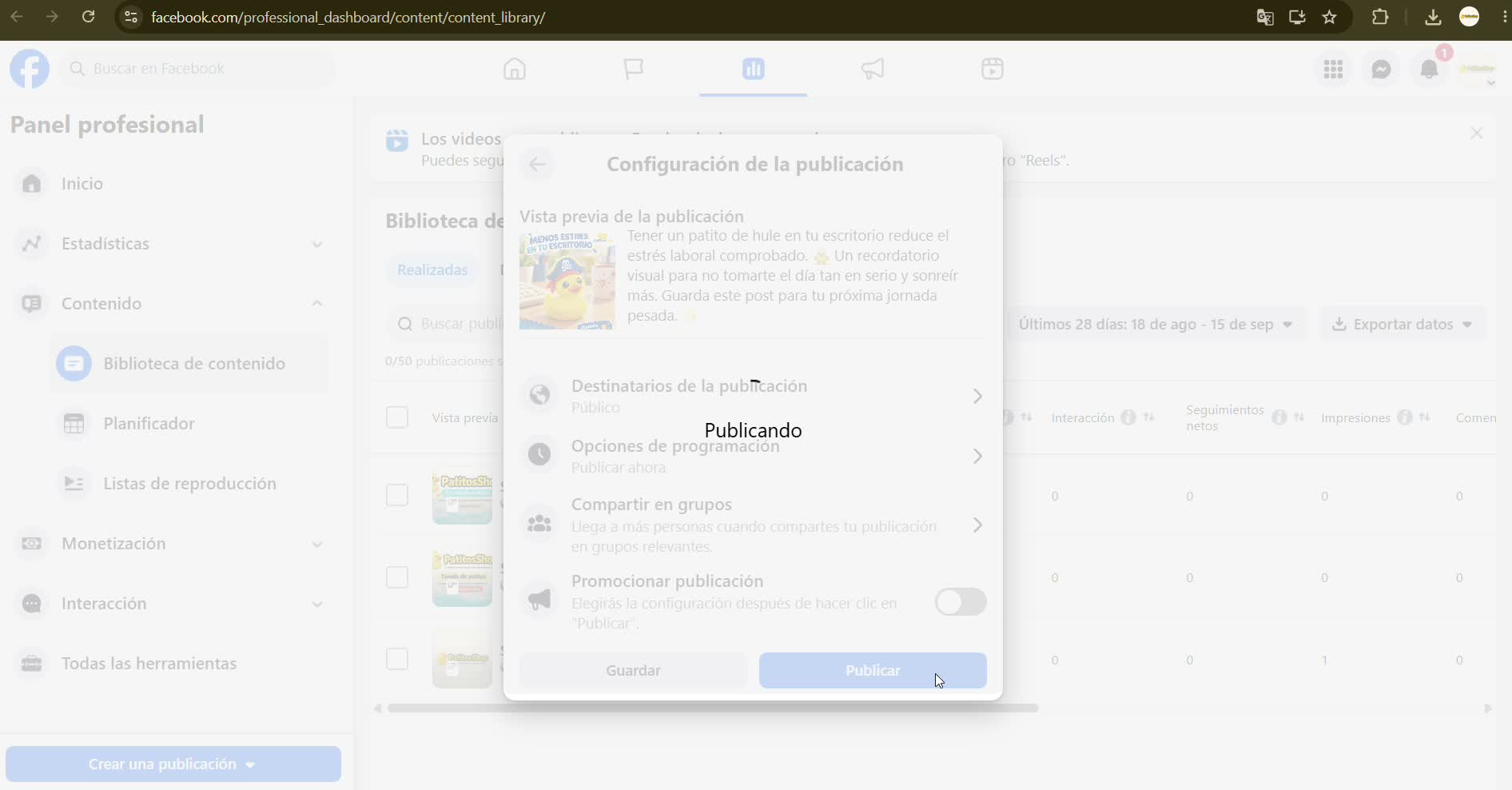The image size is (1512, 790).
Task: Click the Buscar en Facebook search field
Action: [198, 69]
